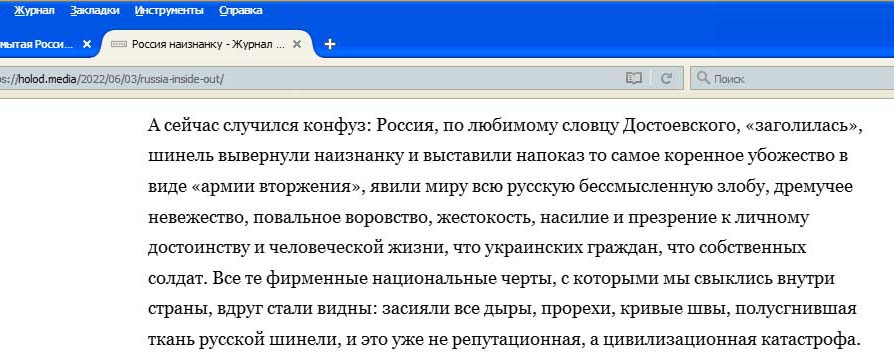Reload the page with refresh icon
The height and width of the screenshot is (361, 894).
(x=666, y=79)
